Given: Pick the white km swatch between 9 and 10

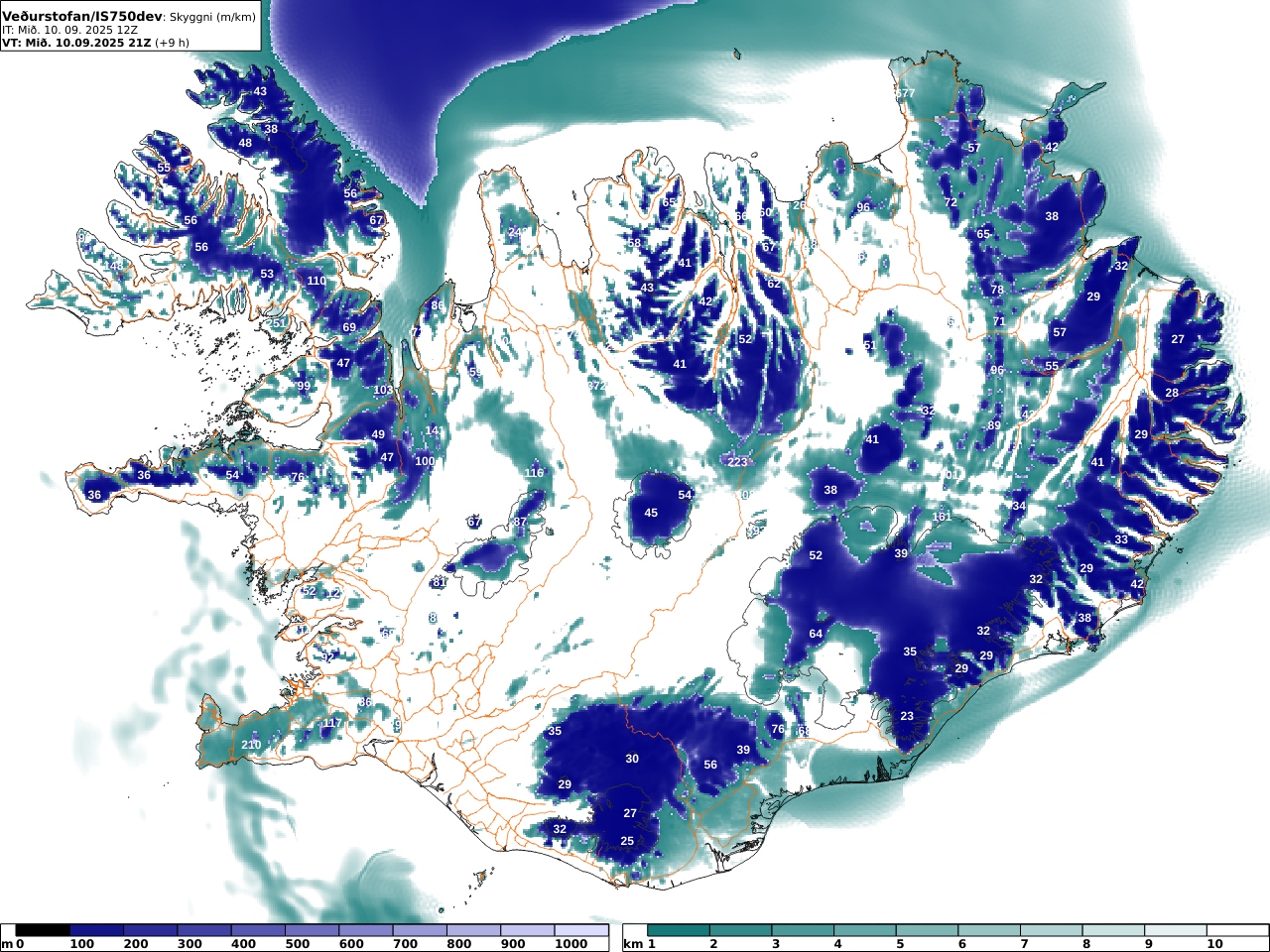Looking at the screenshot, I should point(1175,930).
